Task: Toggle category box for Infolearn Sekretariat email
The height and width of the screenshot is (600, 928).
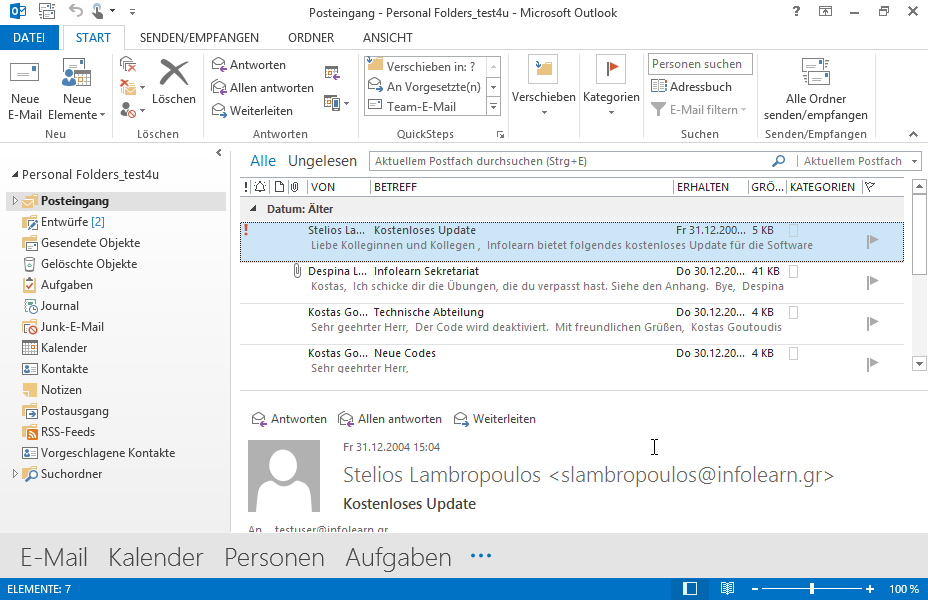Action: click(x=794, y=271)
